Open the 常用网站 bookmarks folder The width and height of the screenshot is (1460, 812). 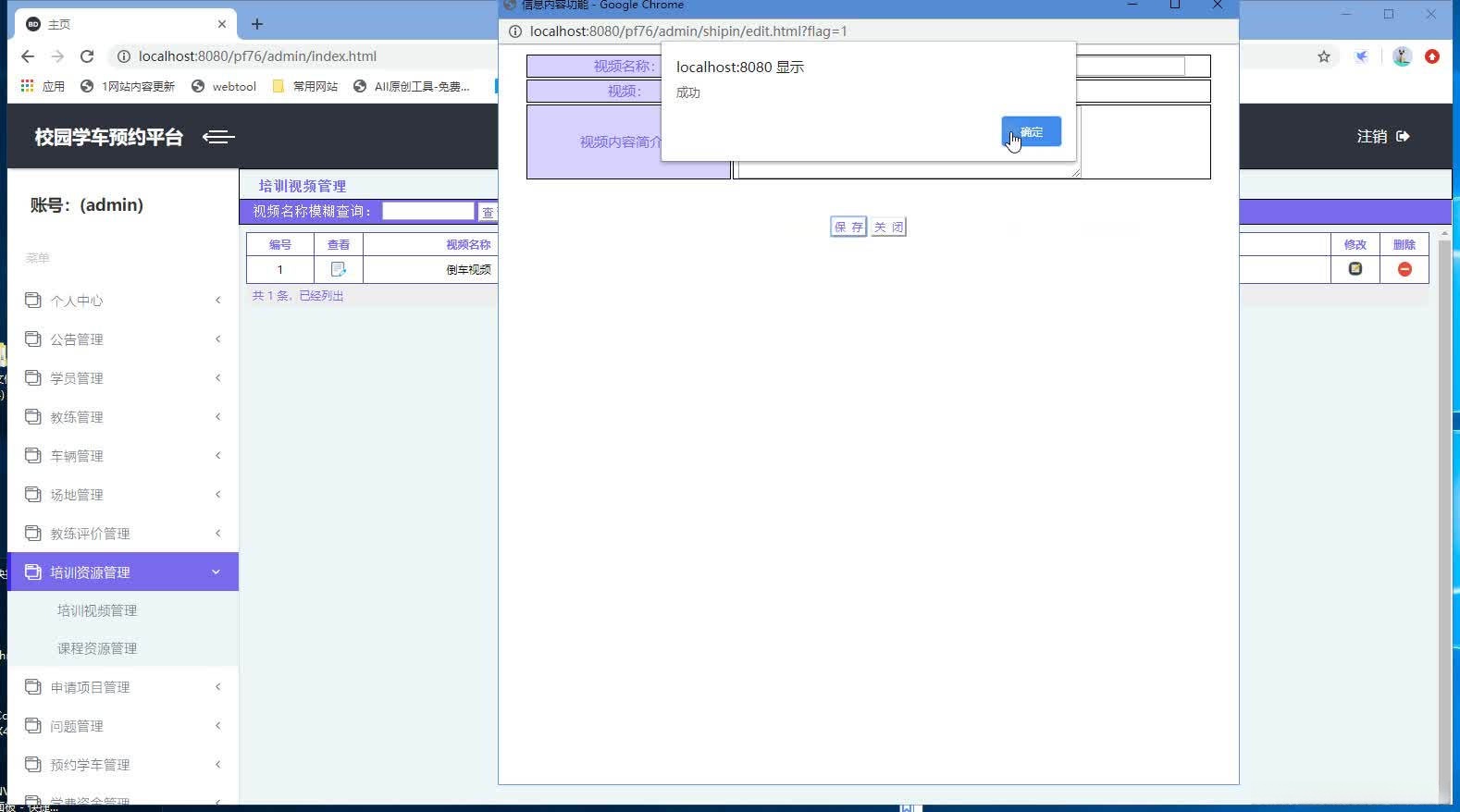pyautogui.click(x=305, y=86)
